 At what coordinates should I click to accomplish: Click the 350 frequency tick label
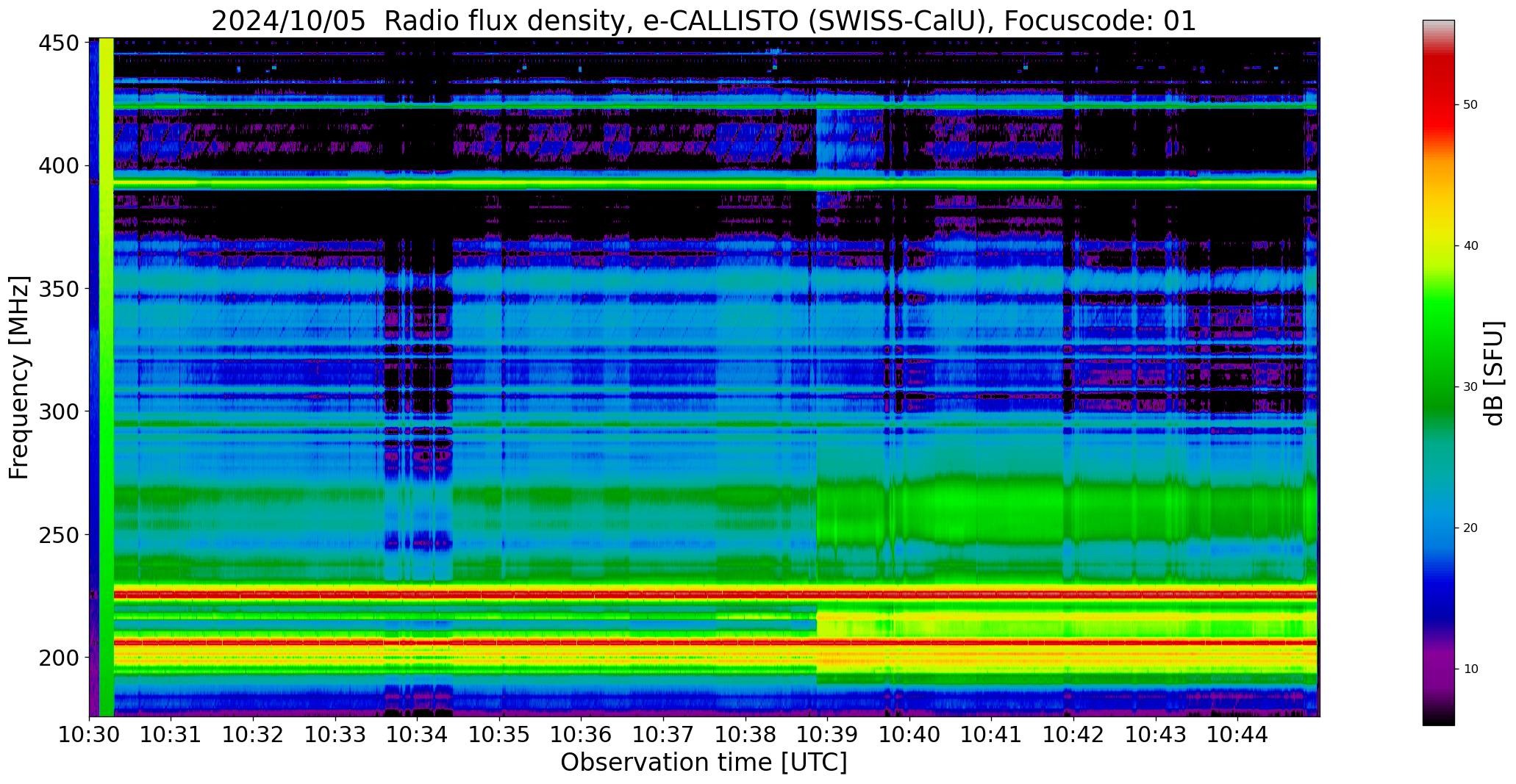click(58, 289)
